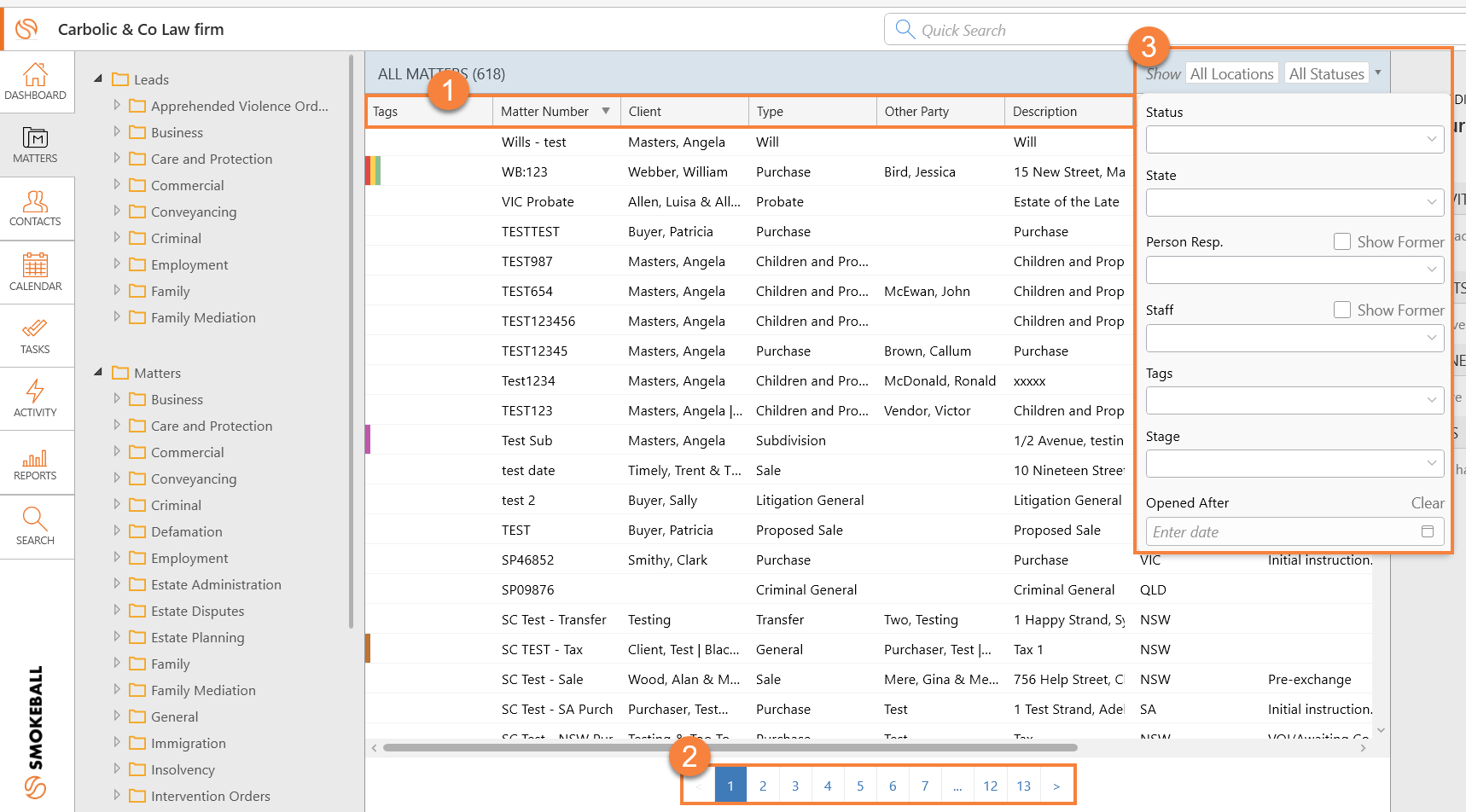Click calendar icon in Opened After field
This screenshot has width=1466, height=812.
click(x=1428, y=531)
